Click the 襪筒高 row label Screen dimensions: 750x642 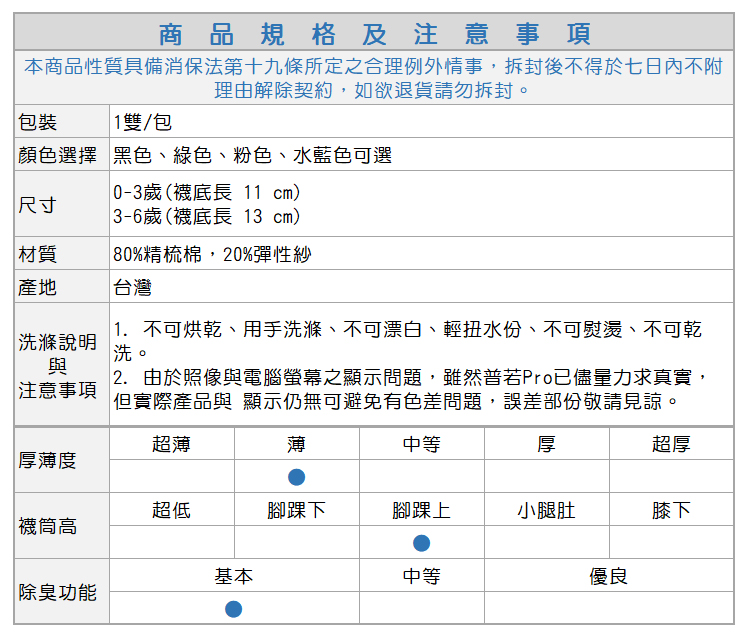click(48, 526)
